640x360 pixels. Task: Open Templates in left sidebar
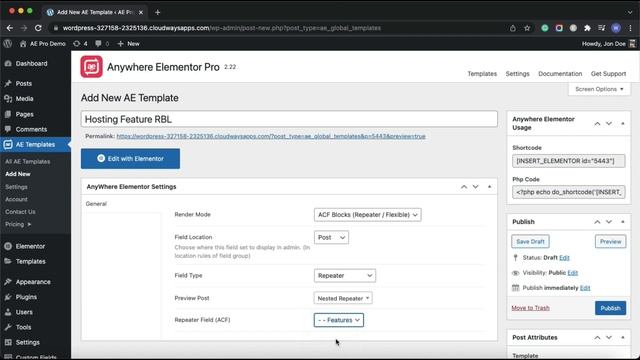click(31, 262)
